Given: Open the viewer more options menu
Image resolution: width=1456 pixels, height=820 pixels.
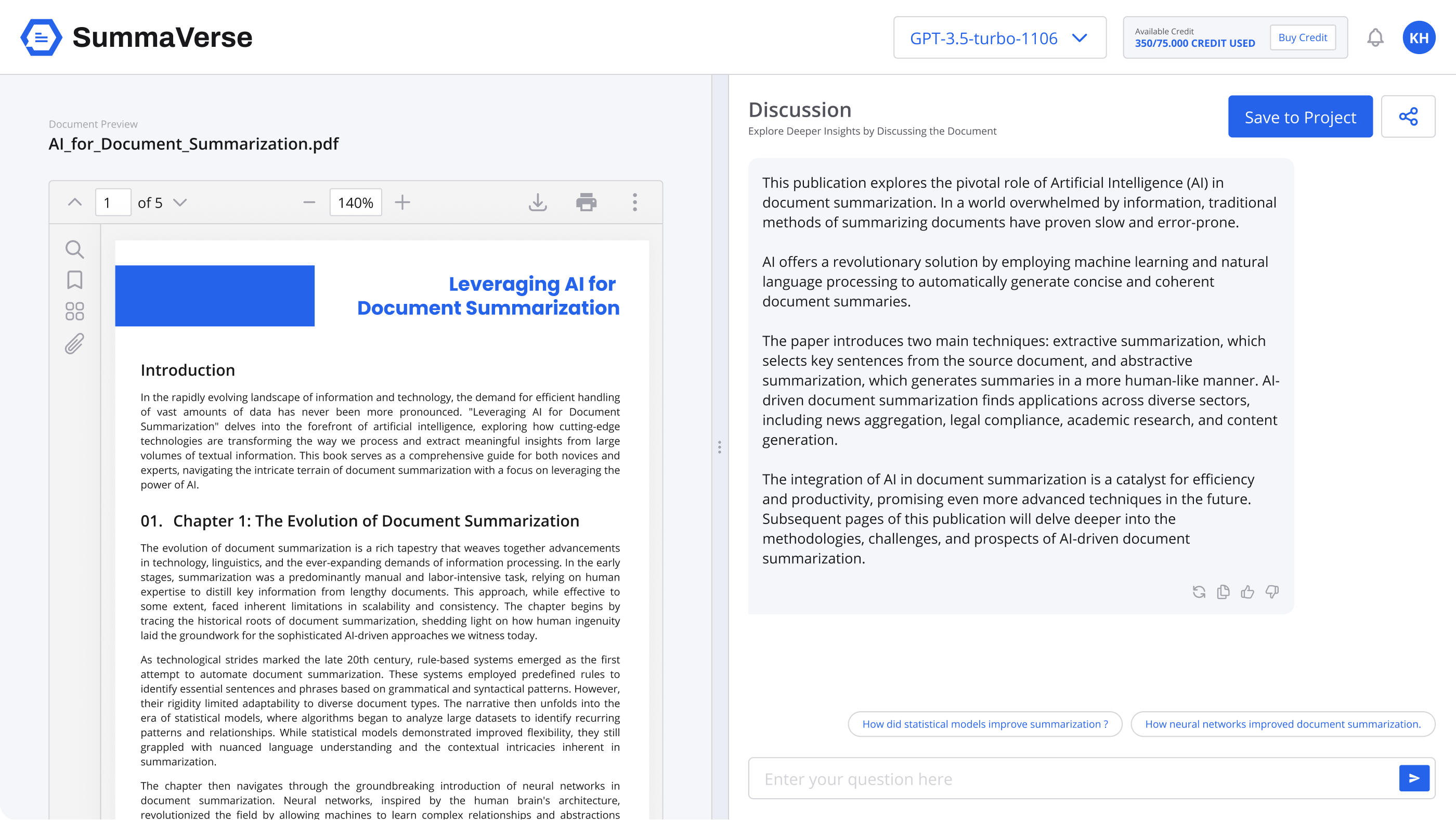Looking at the screenshot, I should (x=635, y=202).
